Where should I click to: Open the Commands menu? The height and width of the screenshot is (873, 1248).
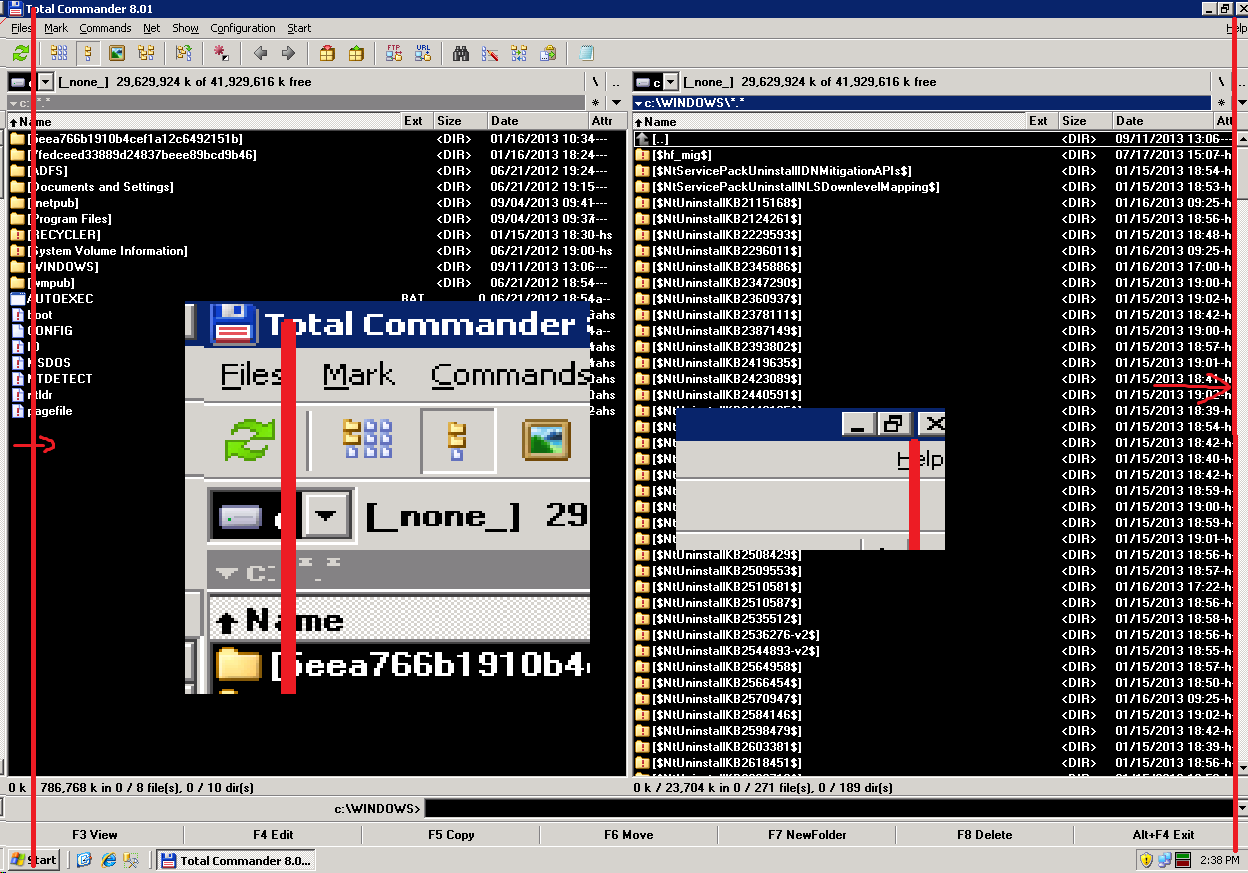[105, 28]
